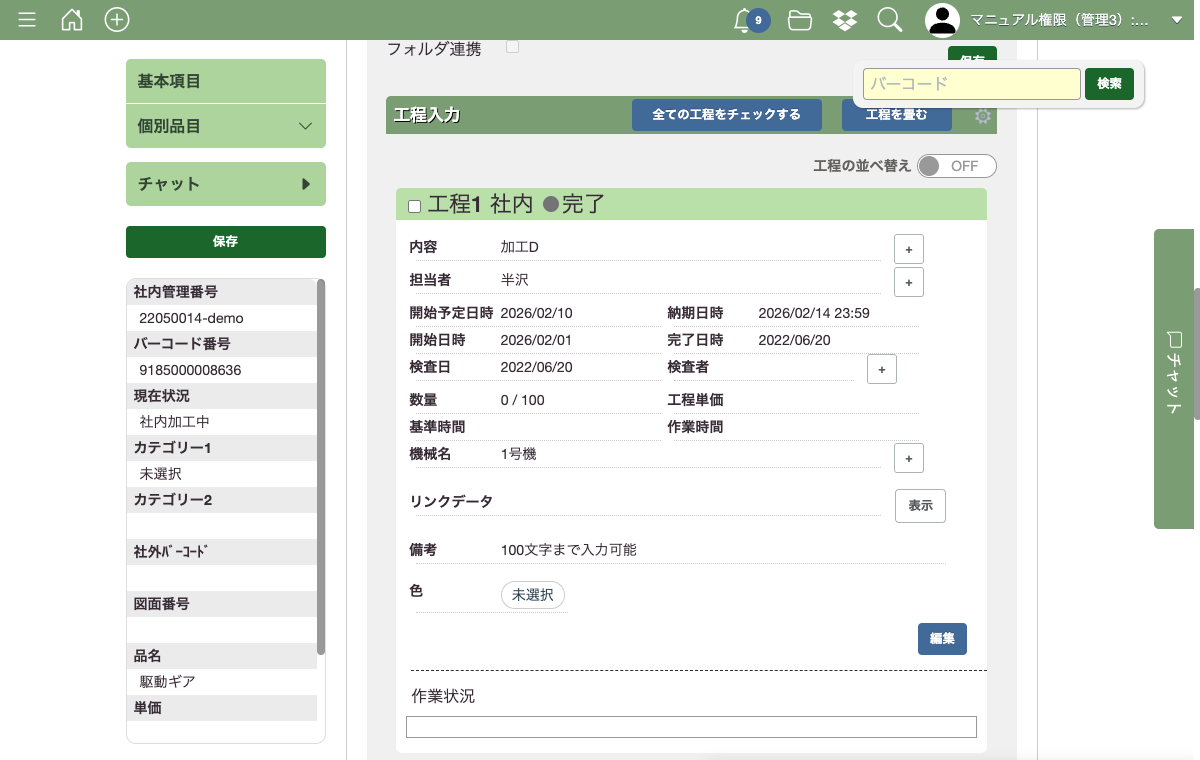Open the user account dropdown arrow
The height and width of the screenshot is (760, 1200).
point(1177,20)
